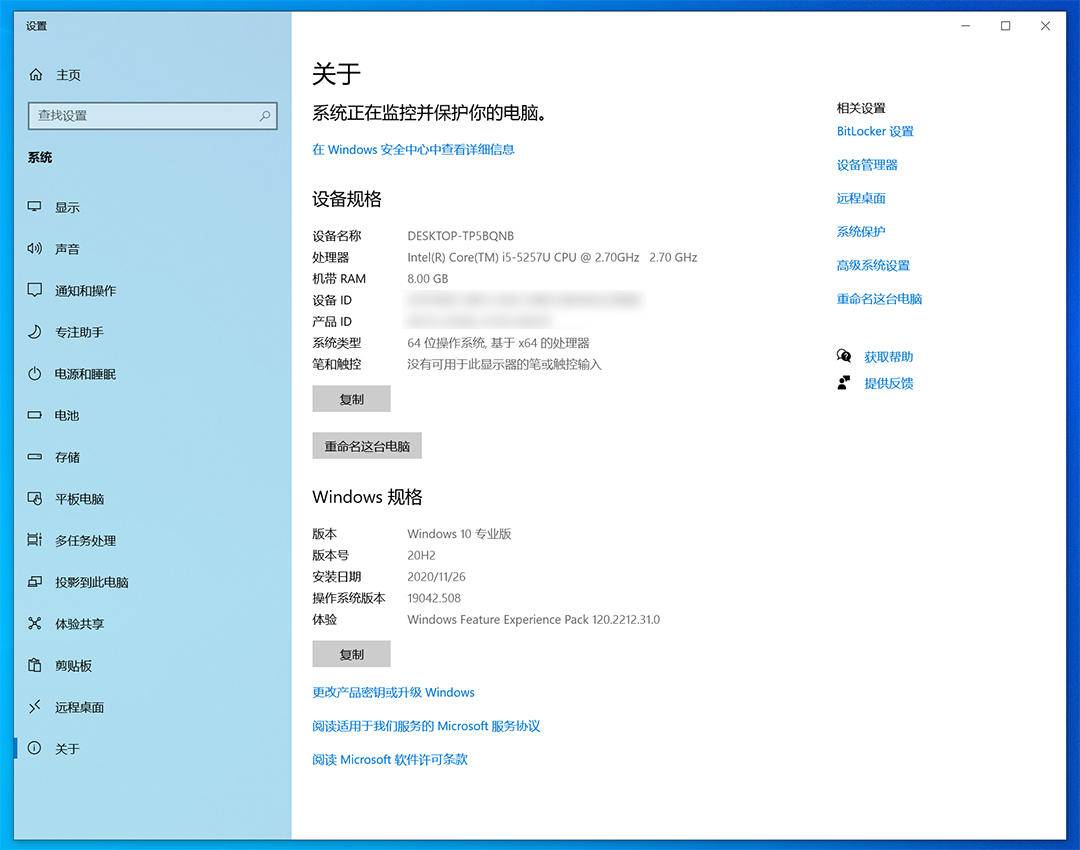Click 复制 to copy device specifications
Viewport: 1080px width, 850px height.
click(351, 398)
